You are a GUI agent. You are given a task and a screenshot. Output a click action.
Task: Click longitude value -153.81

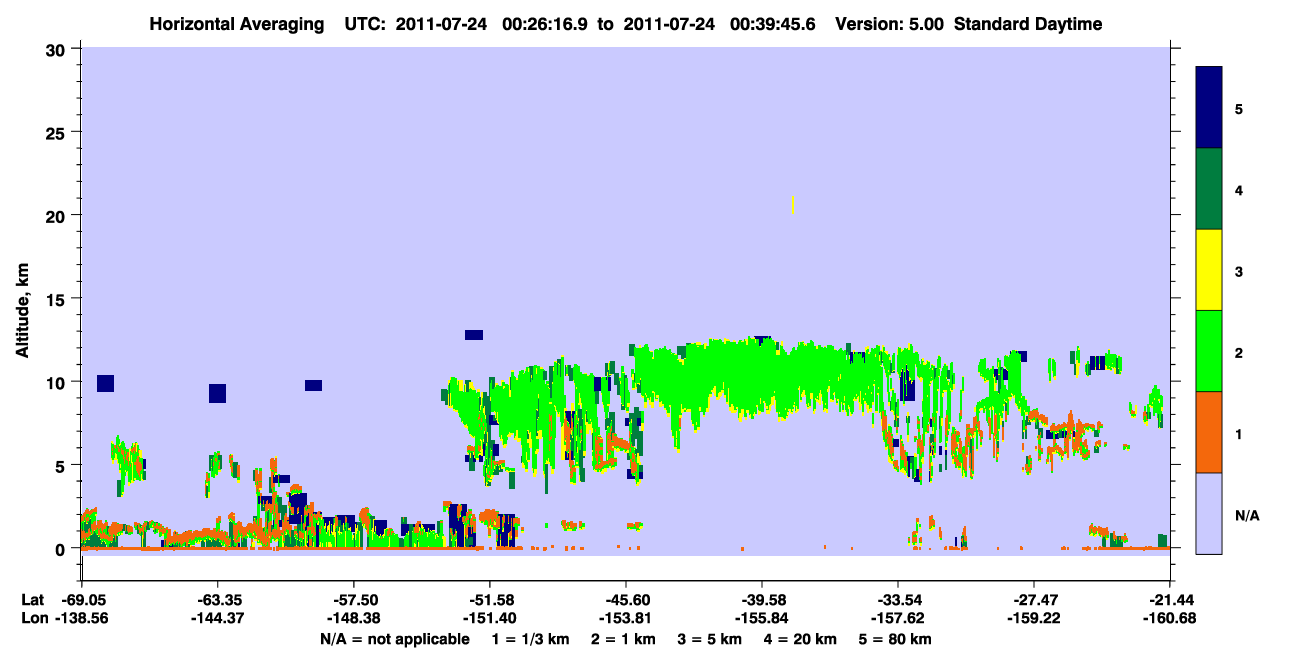pos(625,619)
